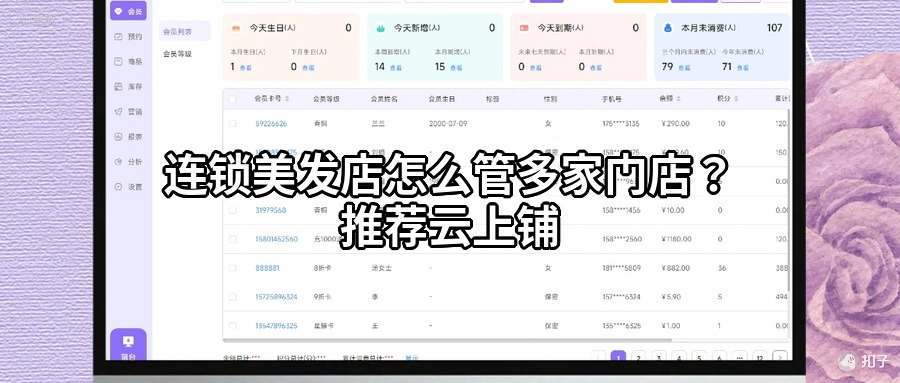Click balance ¥1180.00
Viewport: 900px width, 383px height.
tap(677, 239)
